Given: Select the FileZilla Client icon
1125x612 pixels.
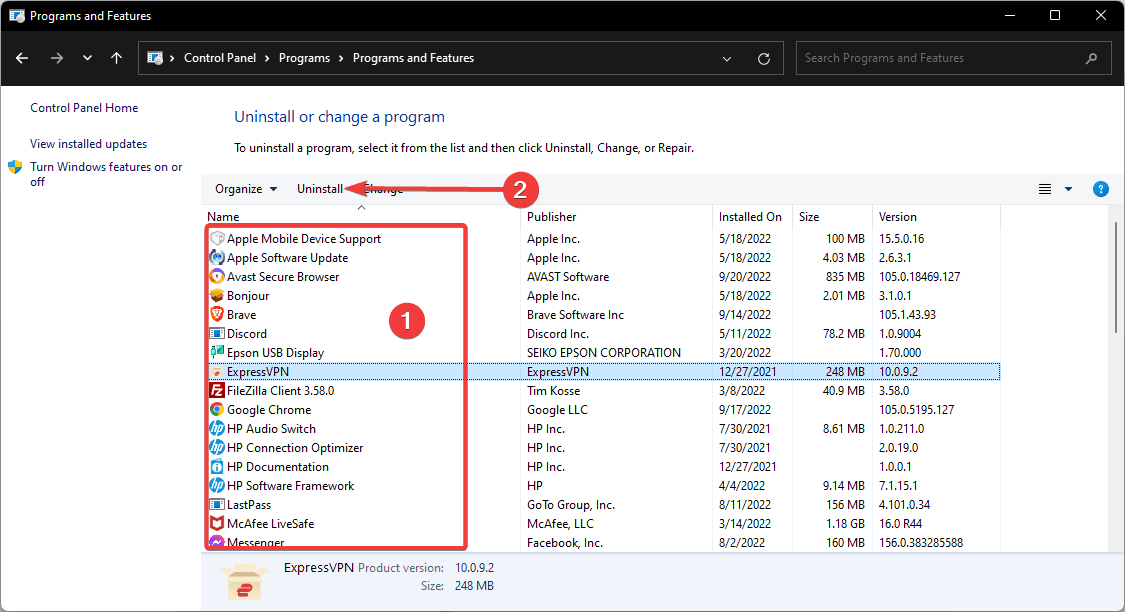Looking at the screenshot, I should coord(217,391).
